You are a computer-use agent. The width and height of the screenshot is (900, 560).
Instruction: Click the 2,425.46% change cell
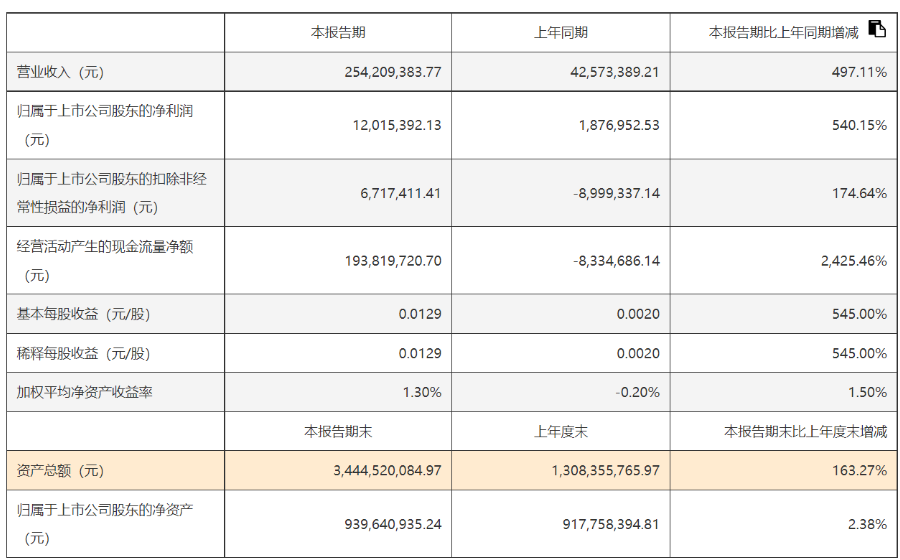click(x=854, y=260)
